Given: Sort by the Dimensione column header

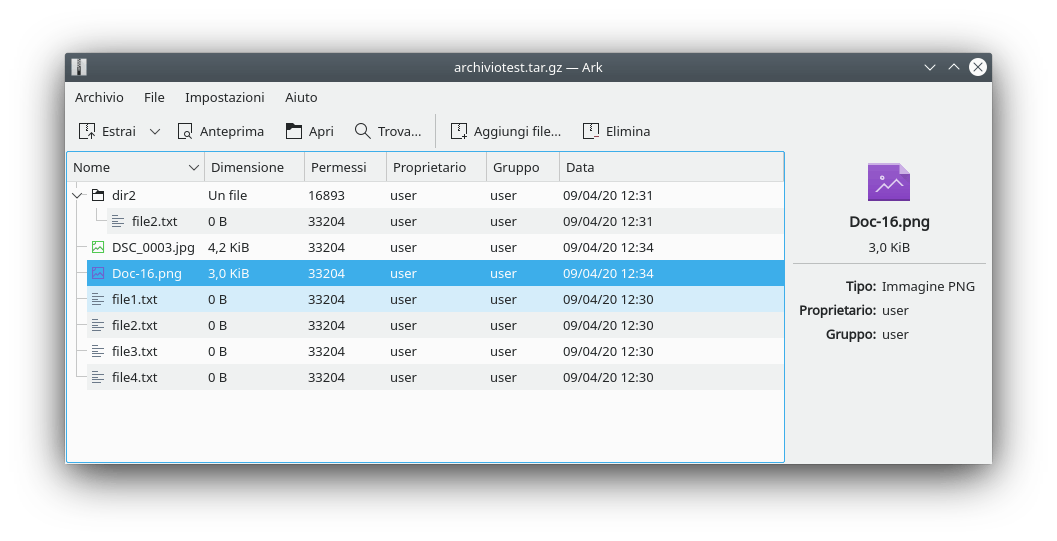Looking at the screenshot, I should 247,167.
